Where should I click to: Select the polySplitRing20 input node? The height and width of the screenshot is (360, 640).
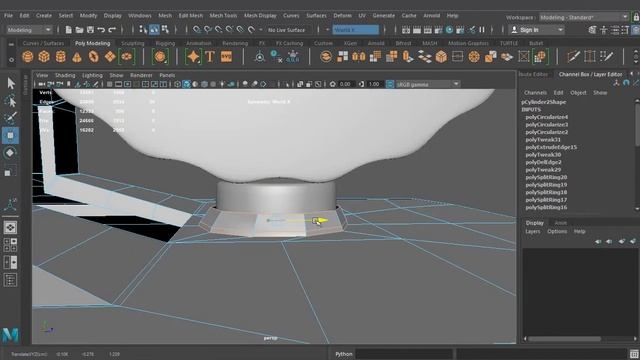(546, 178)
